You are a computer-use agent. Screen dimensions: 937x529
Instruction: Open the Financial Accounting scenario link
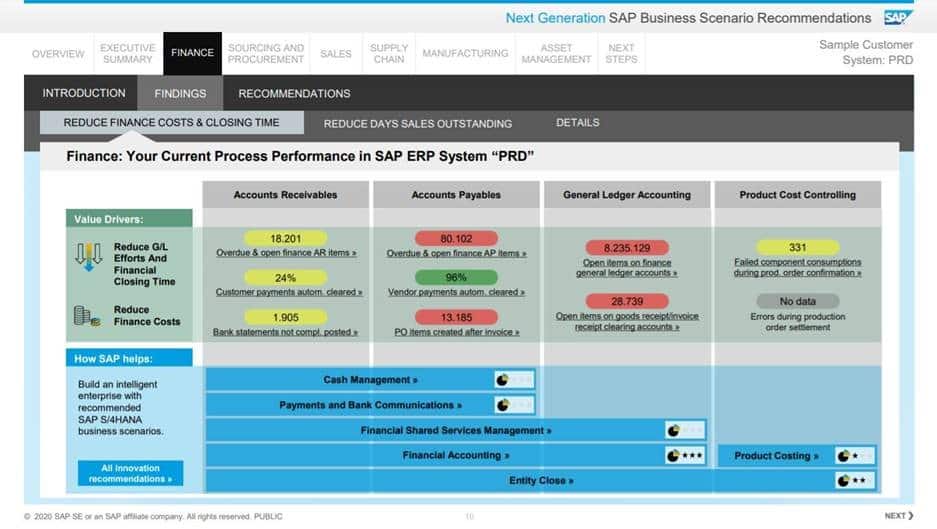click(455, 456)
